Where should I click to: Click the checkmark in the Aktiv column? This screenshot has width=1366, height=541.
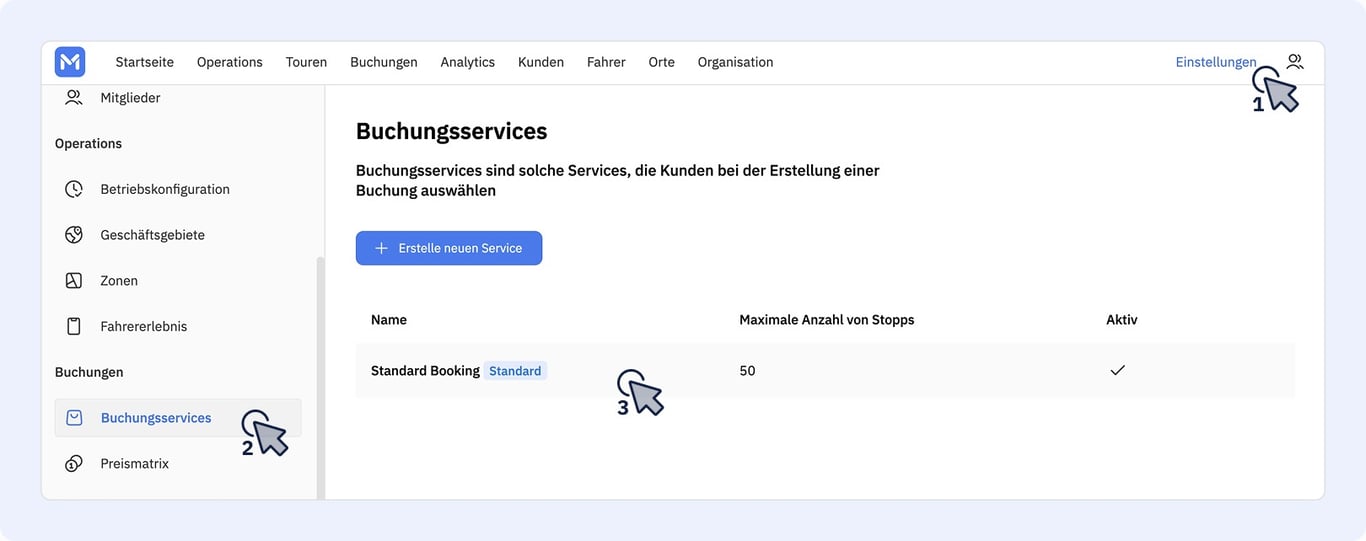pos(1118,370)
